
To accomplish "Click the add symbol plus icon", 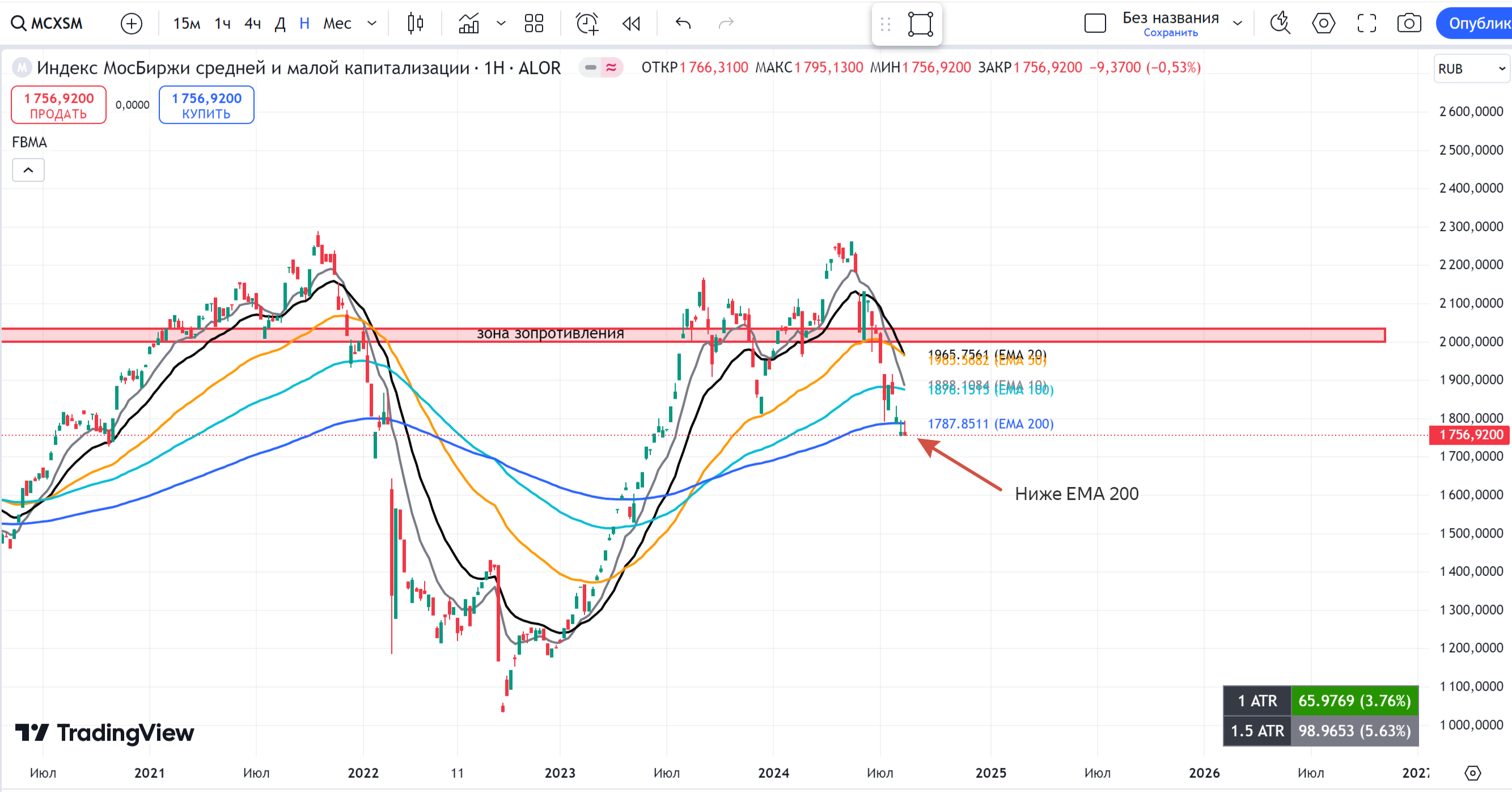I will pyautogui.click(x=131, y=23).
